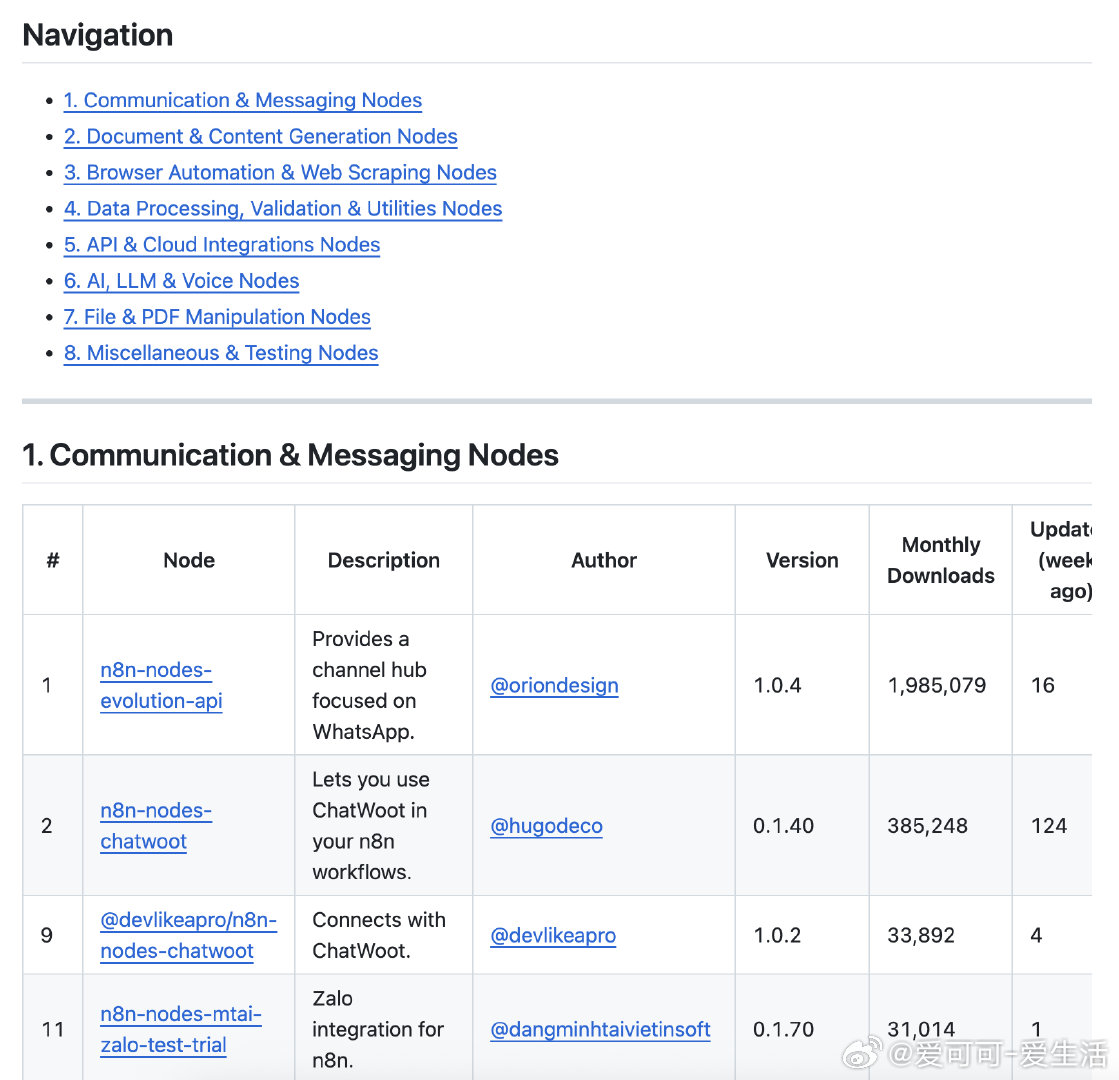Open the n8n-nodes-evolution-api node link

161,685
